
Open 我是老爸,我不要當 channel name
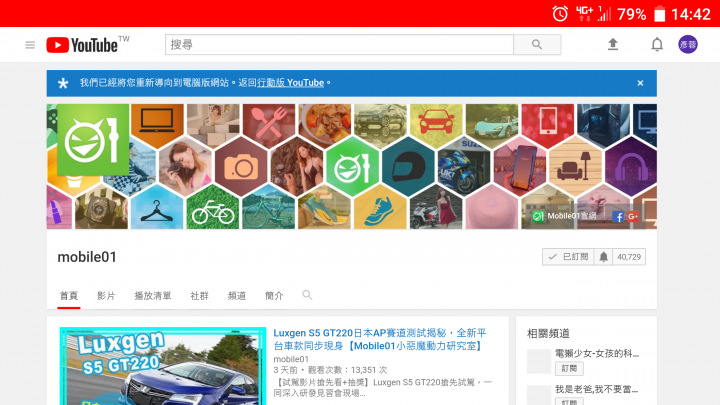pyautogui.click(x=597, y=389)
